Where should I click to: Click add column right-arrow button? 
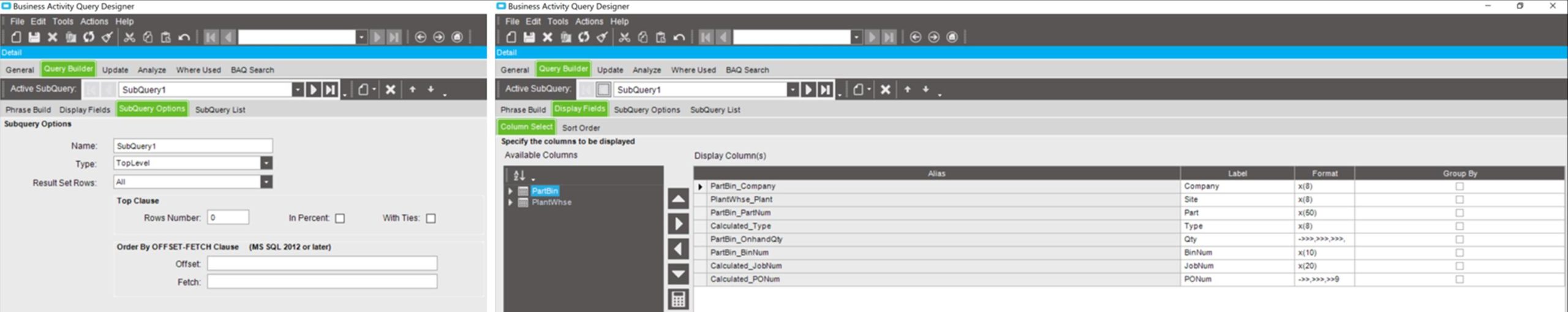click(x=679, y=224)
